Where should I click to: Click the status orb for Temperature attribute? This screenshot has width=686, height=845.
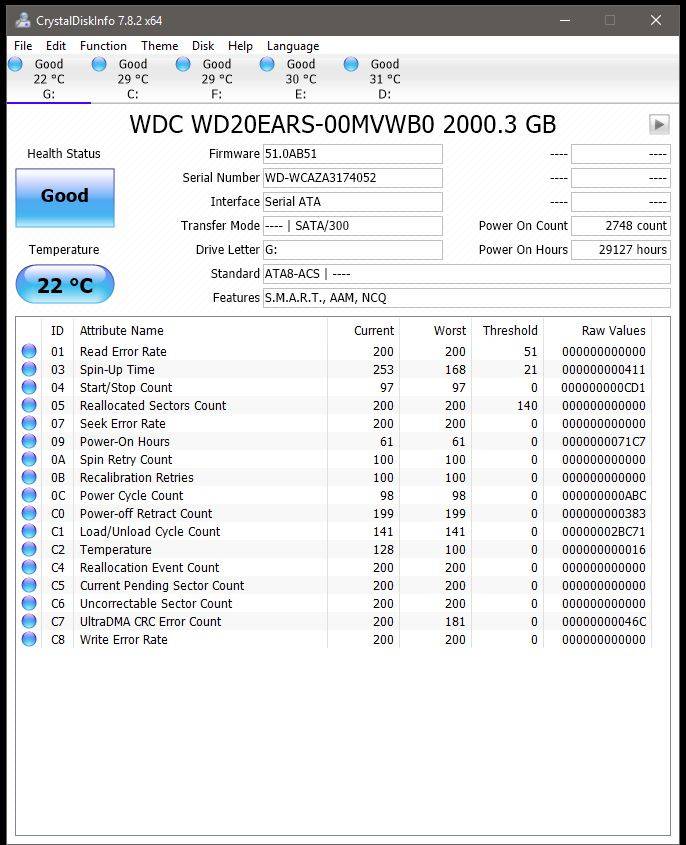pos(29,549)
